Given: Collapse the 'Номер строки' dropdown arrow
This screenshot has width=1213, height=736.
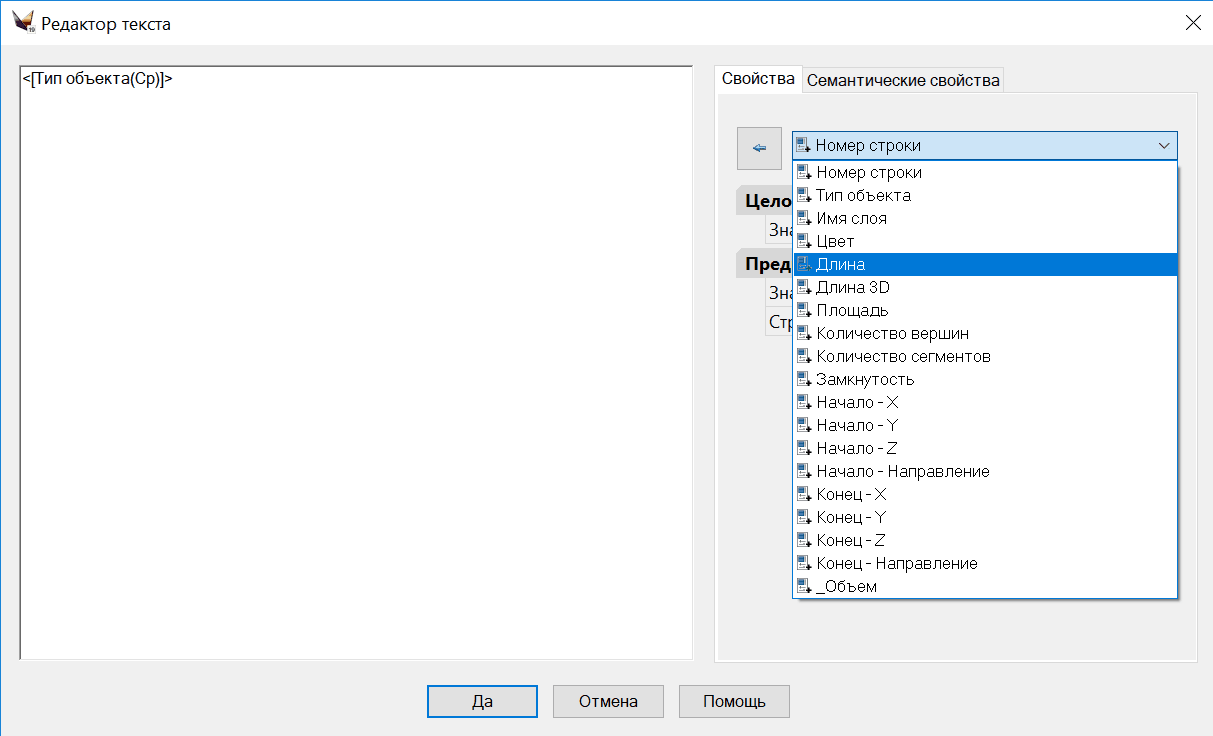Looking at the screenshot, I should coord(1164,146).
